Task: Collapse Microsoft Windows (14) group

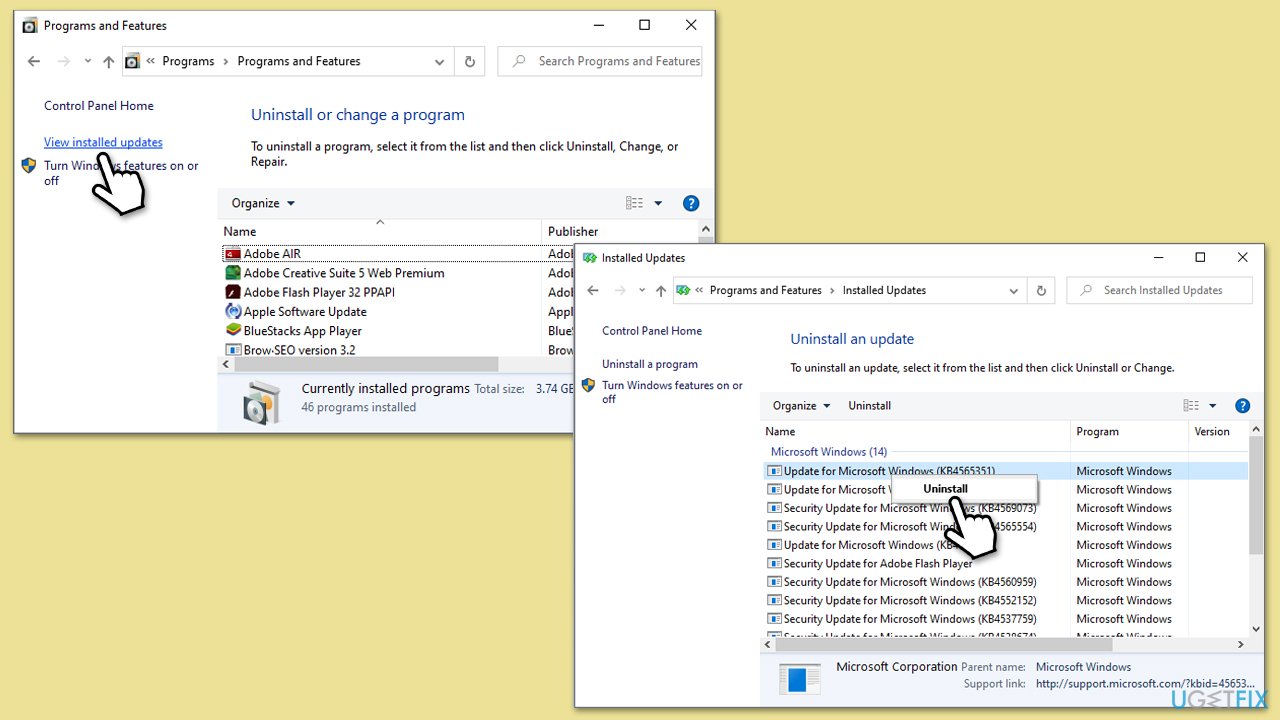Action: pyautogui.click(x=828, y=452)
